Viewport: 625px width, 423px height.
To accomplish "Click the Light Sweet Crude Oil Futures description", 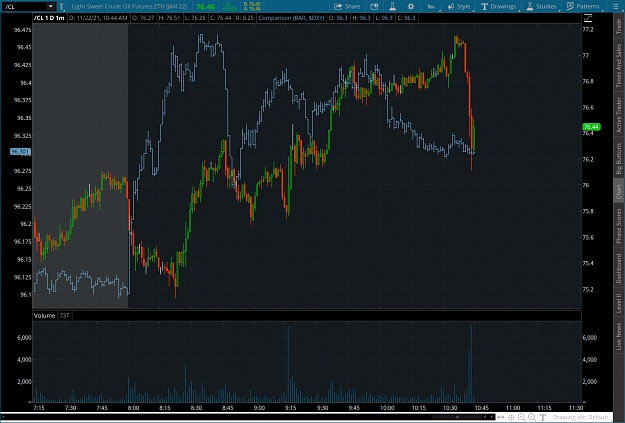I will (x=129, y=6).
